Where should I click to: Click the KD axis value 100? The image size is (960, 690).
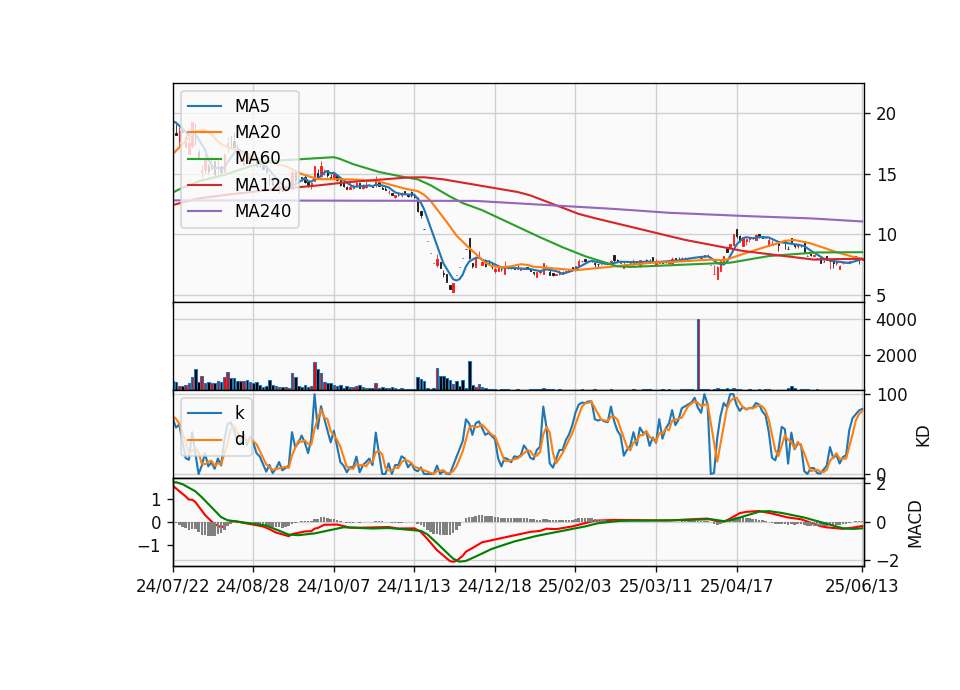pos(892,395)
